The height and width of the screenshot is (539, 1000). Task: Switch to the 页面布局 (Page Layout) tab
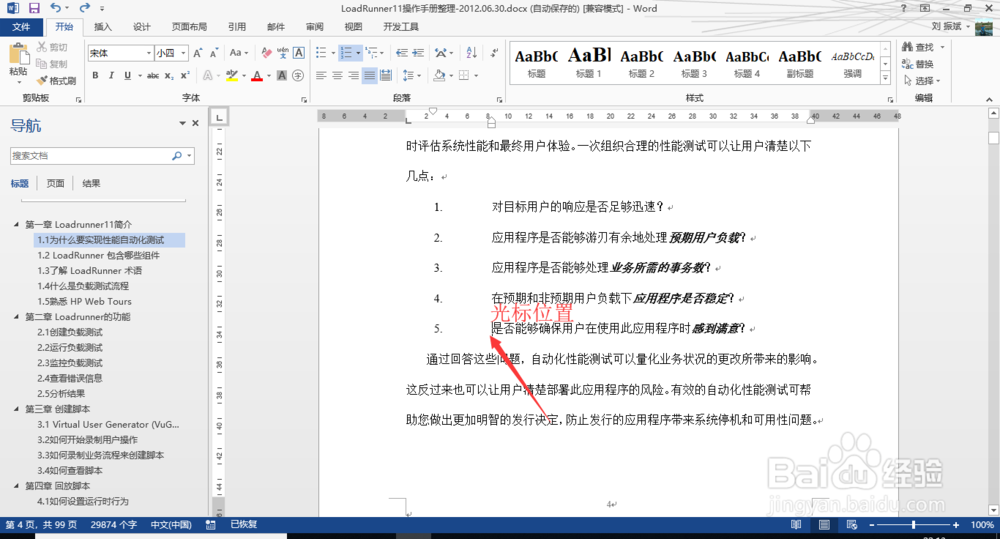189,27
